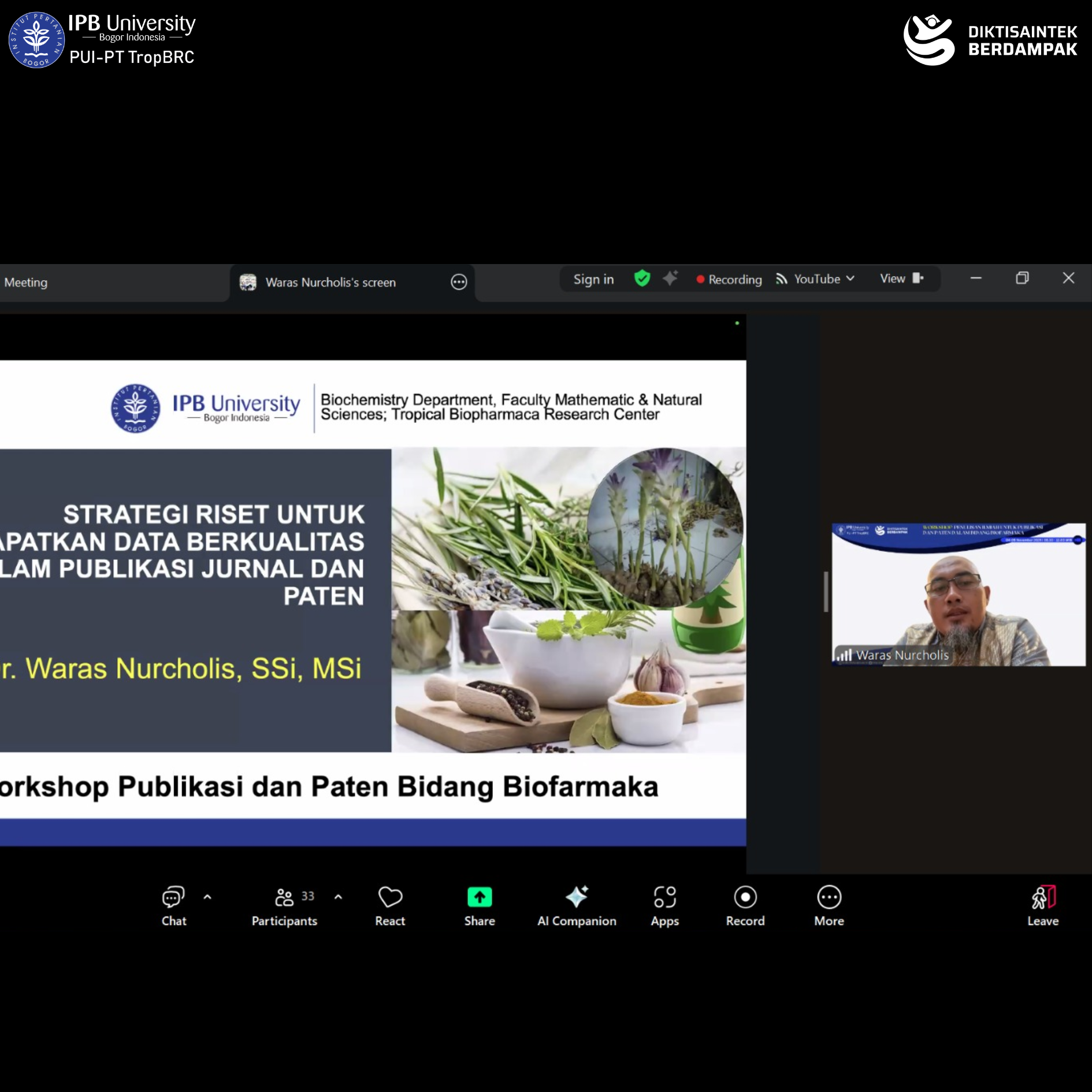Expand the Participants options chevron
The width and height of the screenshot is (1092, 1092).
[338, 897]
